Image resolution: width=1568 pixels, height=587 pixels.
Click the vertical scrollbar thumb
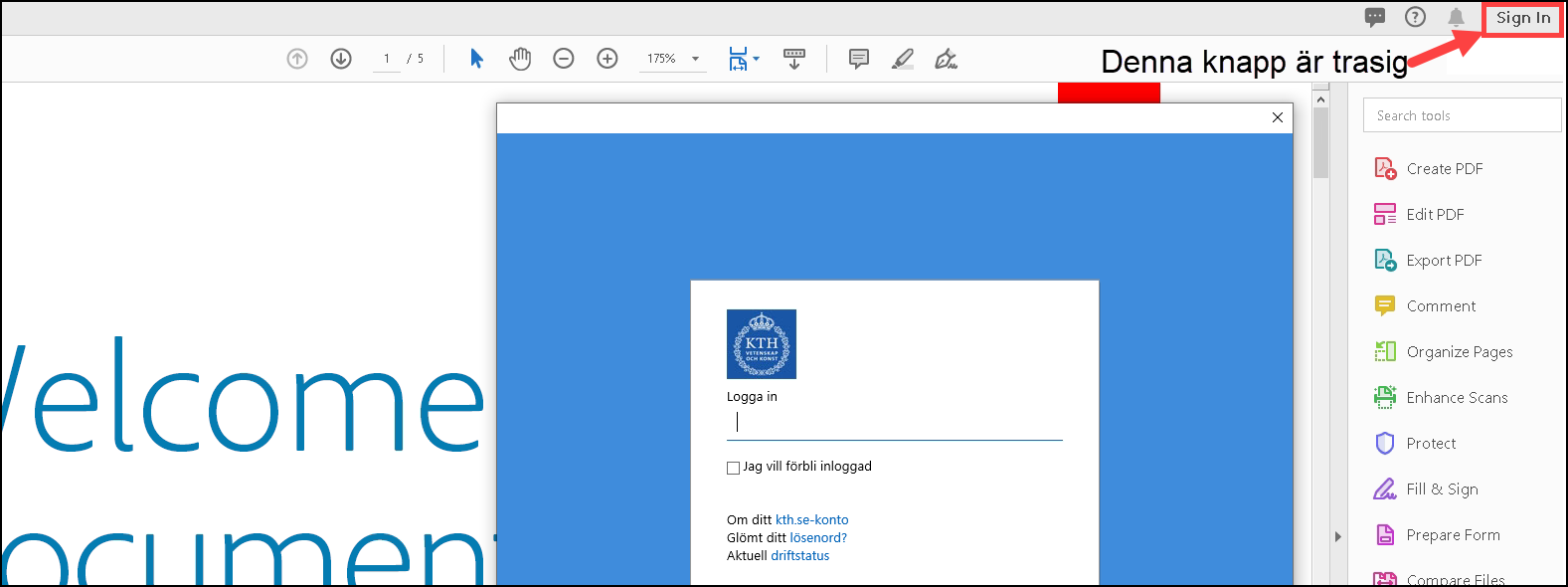(1320, 142)
